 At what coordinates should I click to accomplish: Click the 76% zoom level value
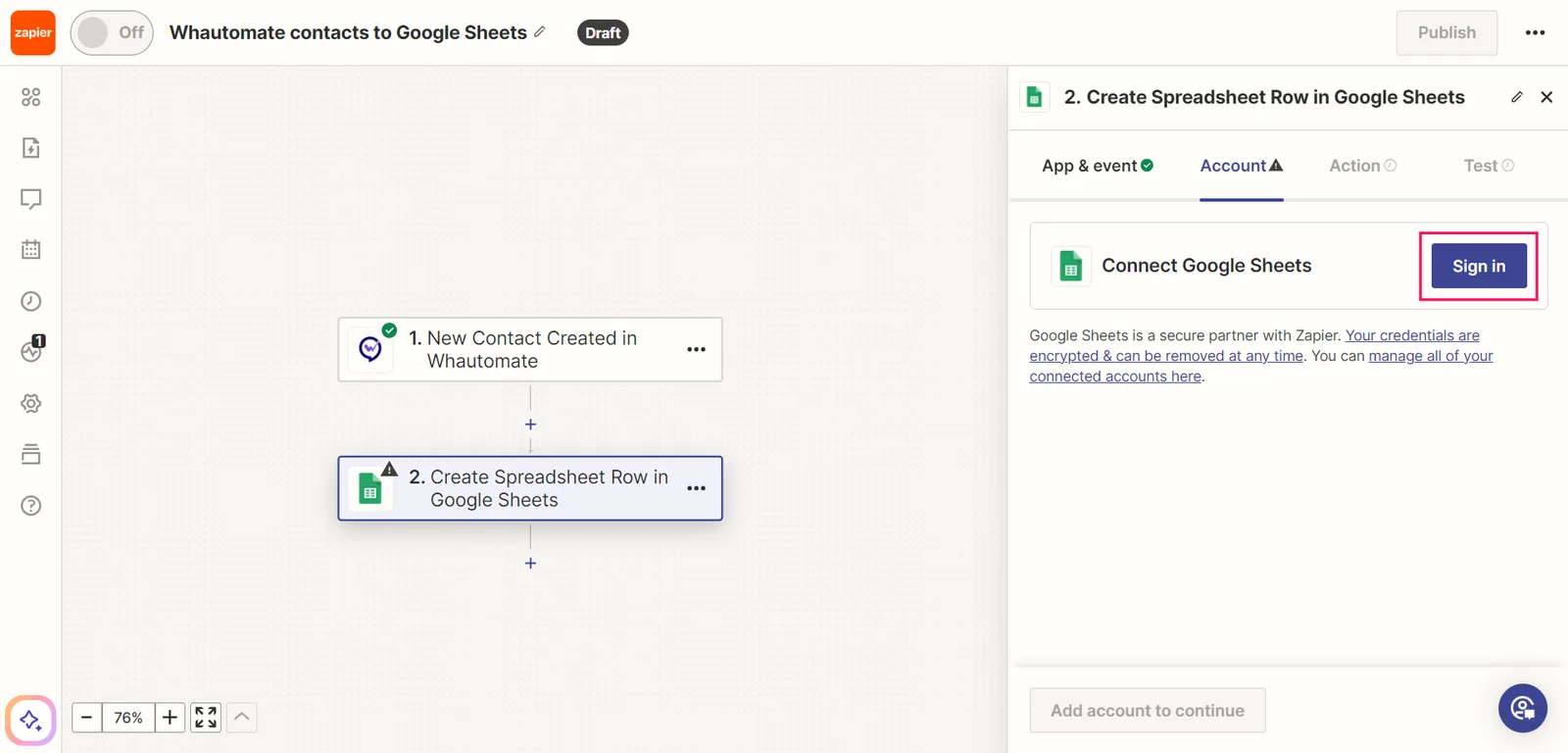128,718
